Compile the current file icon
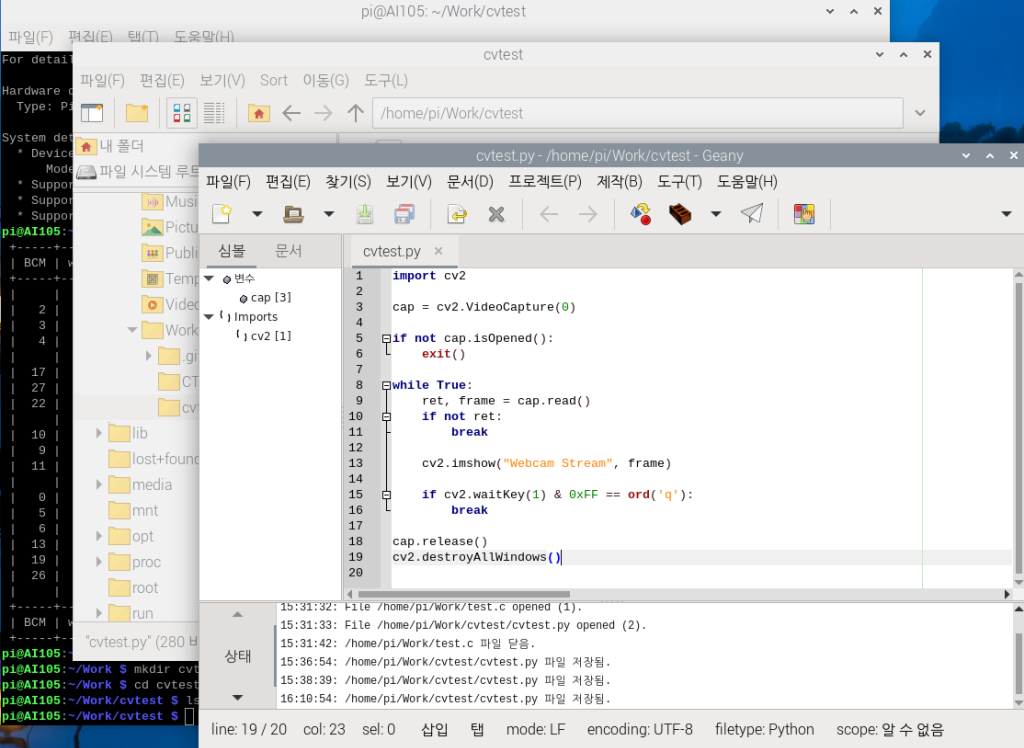The width and height of the screenshot is (1024, 748). coord(641,214)
